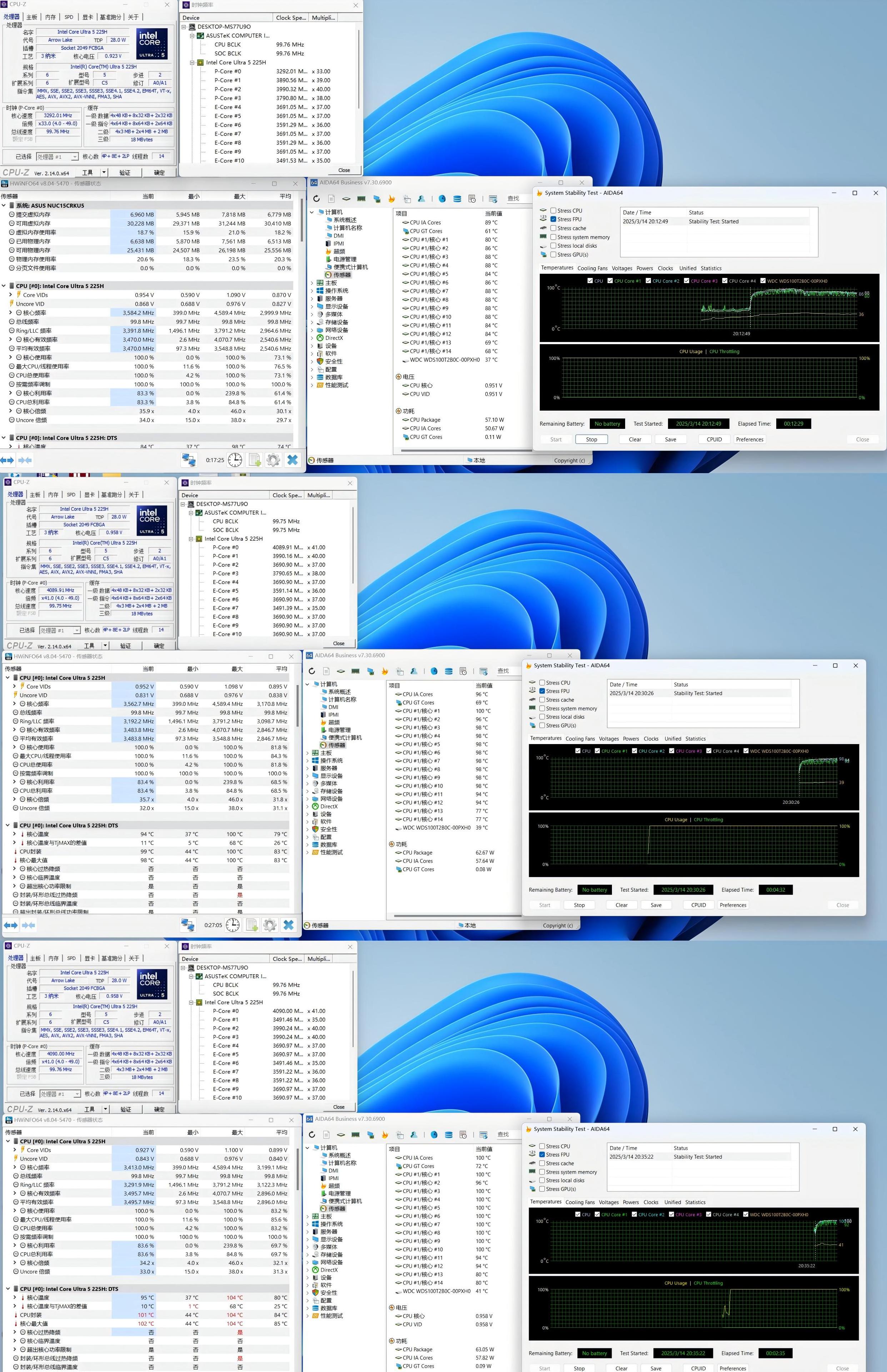The image size is (887, 1372).
Task: Click refresh icon in top AIDA64 Business toolbar
Action: click(316, 199)
